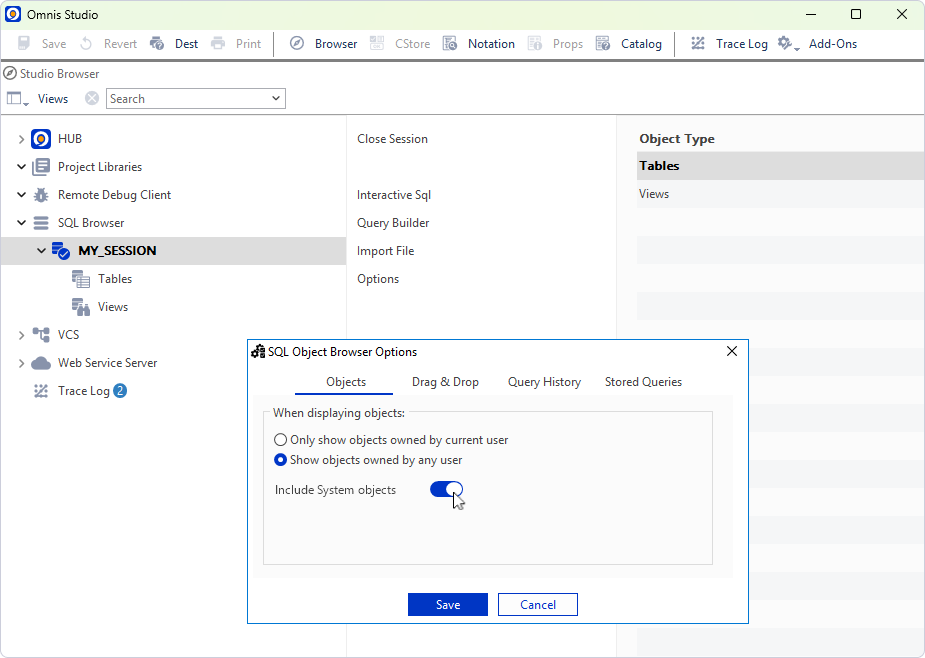
Task: Click the SQL Browser stack icon
Action: [x=41, y=223]
